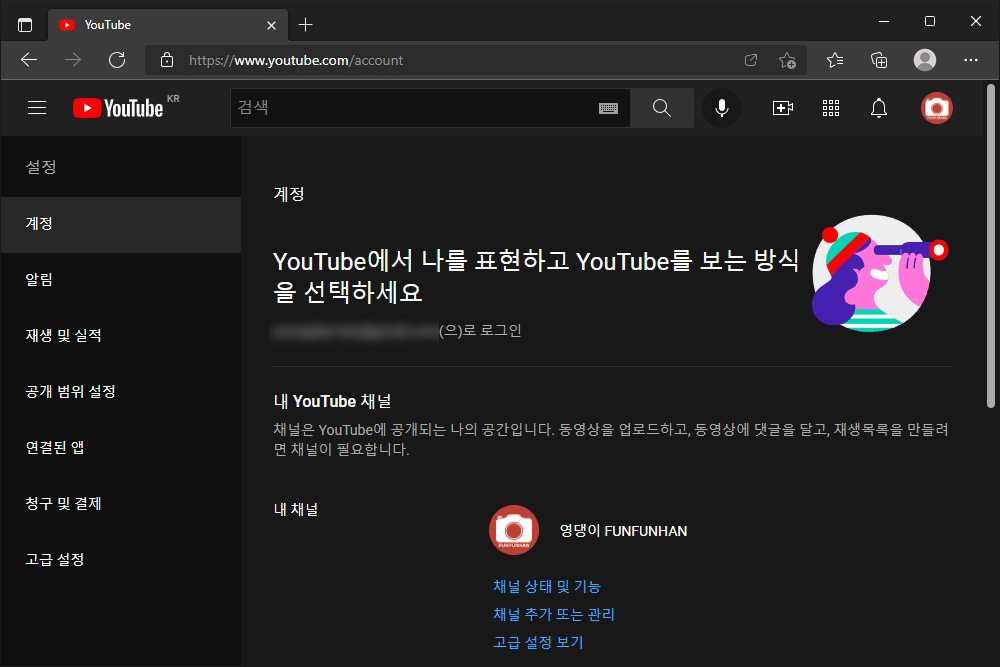Maximize the browser window
Image resolution: width=1000 pixels, height=667 pixels.
coord(930,22)
